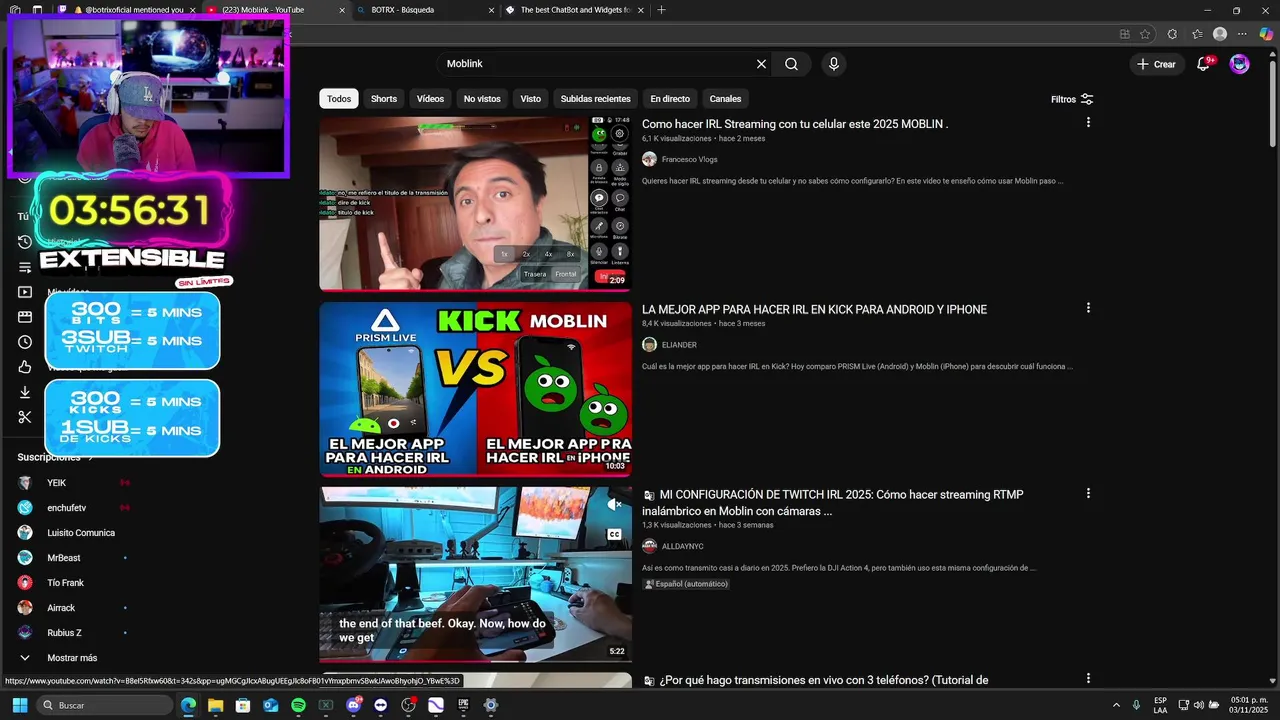
Task: Select the En directo filter chip
Action: [670, 99]
